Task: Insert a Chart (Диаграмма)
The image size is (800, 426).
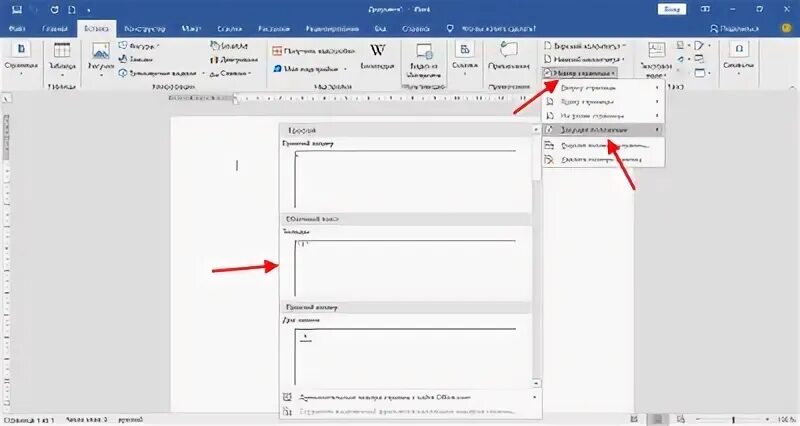Action: (x=234, y=60)
